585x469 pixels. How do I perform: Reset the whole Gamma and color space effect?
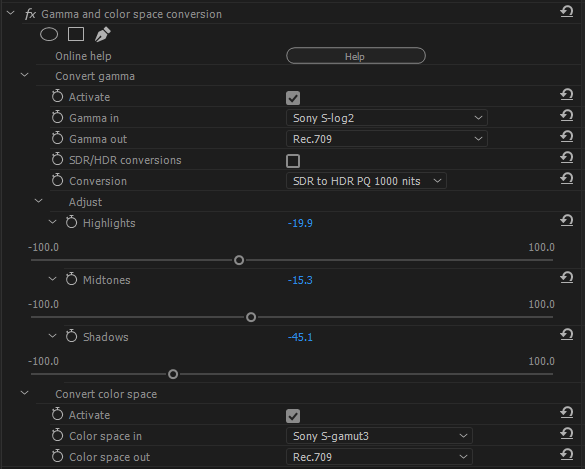tap(566, 12)
